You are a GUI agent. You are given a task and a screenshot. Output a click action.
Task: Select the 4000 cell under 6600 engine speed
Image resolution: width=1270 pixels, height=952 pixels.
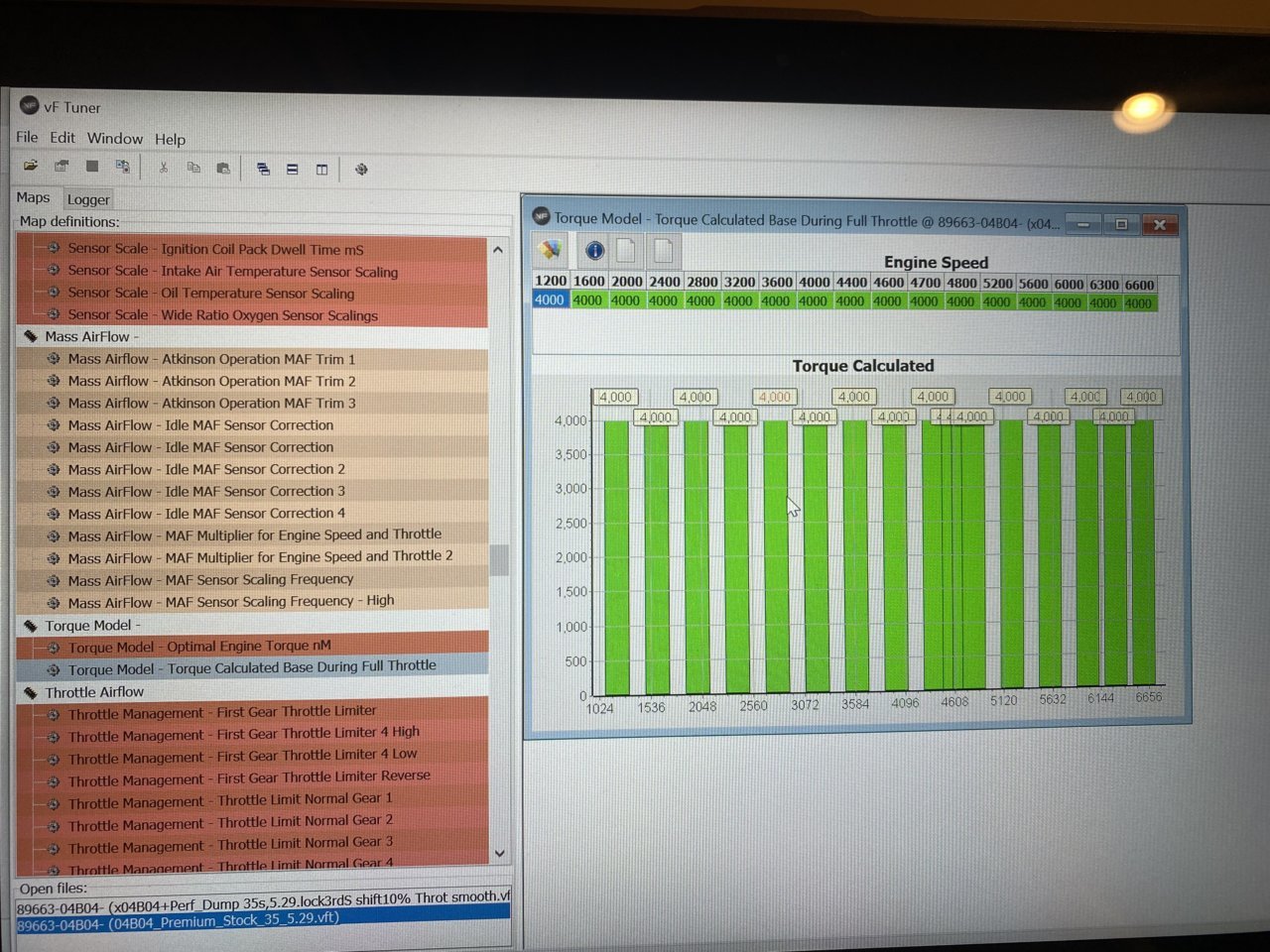[1137, 302]
